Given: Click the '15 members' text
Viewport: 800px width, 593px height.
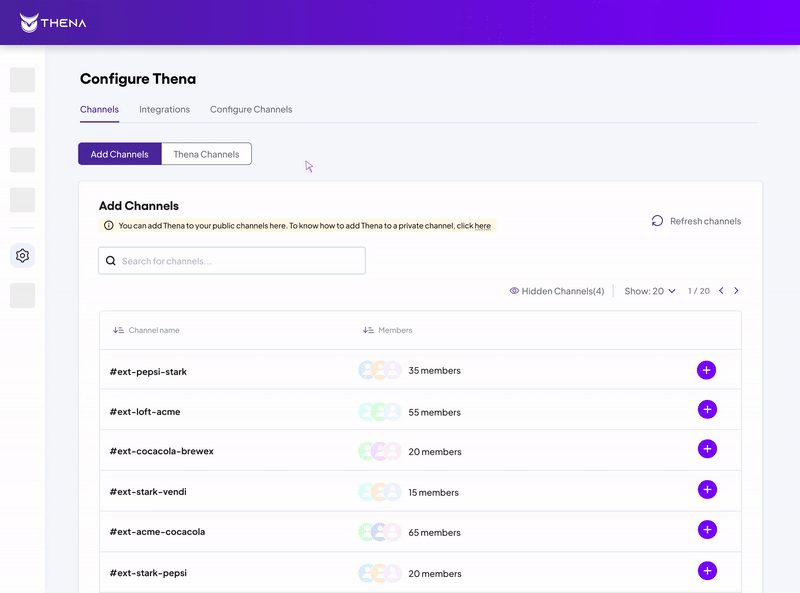Looking at the screenshot, I should point(433,492).
